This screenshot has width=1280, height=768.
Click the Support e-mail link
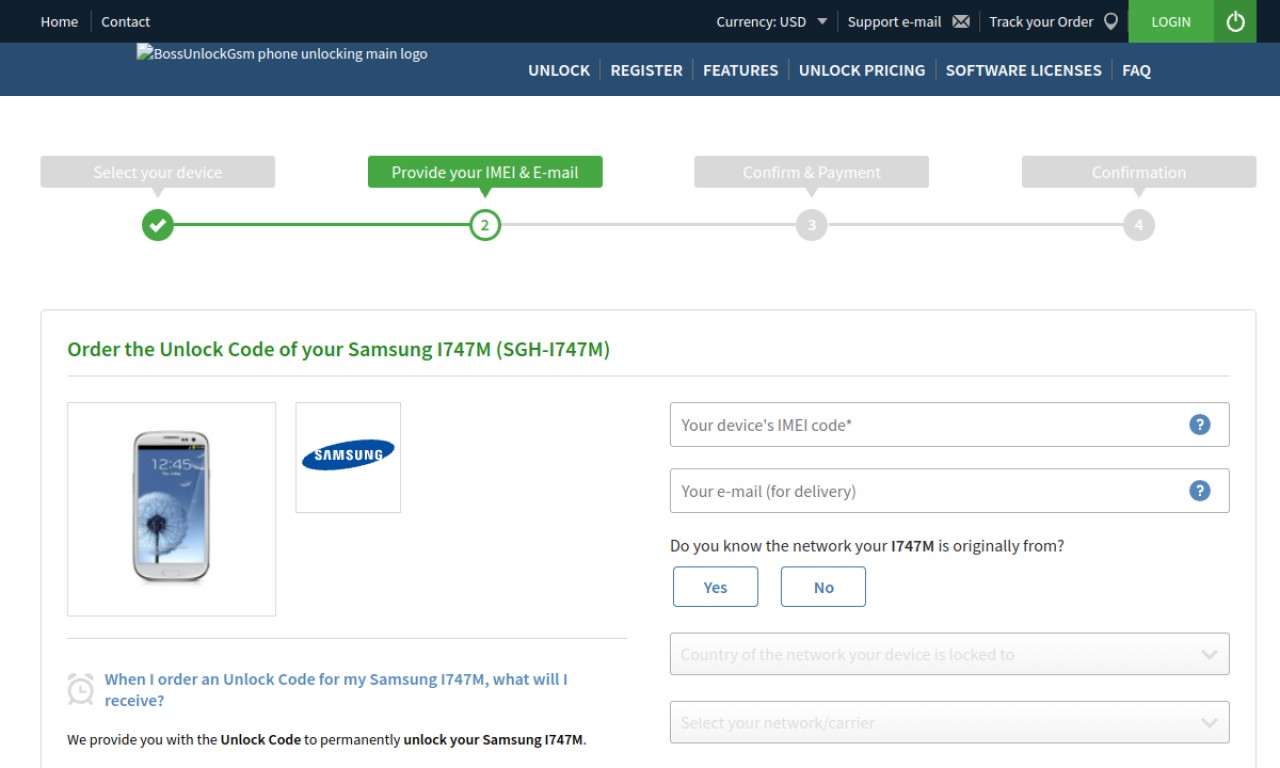(x=894, y=21)
